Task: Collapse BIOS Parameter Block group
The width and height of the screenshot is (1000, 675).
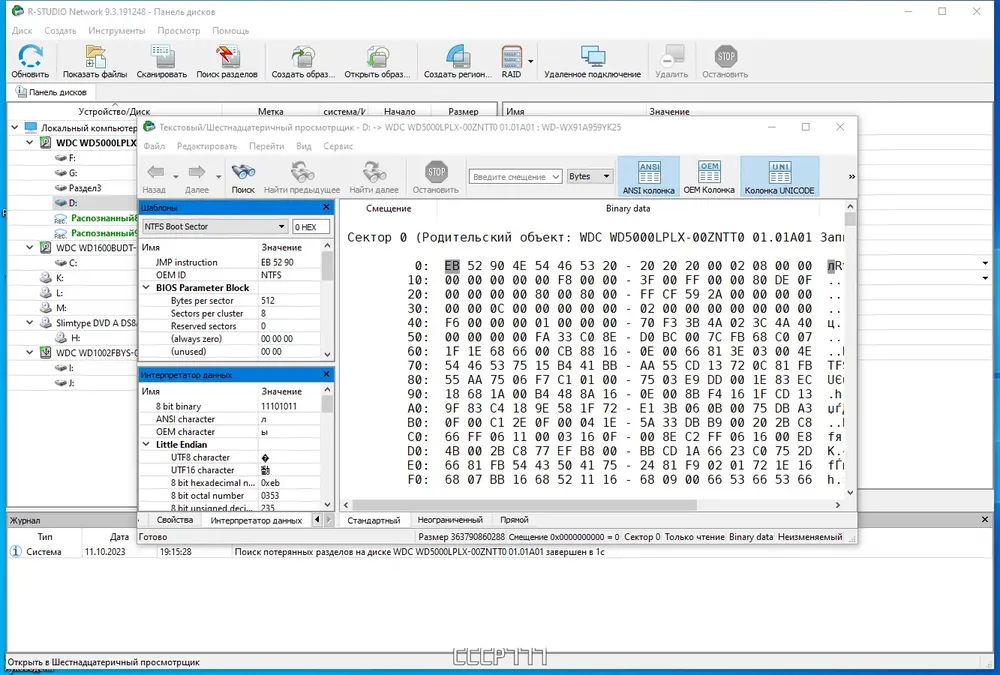Action: pos(147,288)
